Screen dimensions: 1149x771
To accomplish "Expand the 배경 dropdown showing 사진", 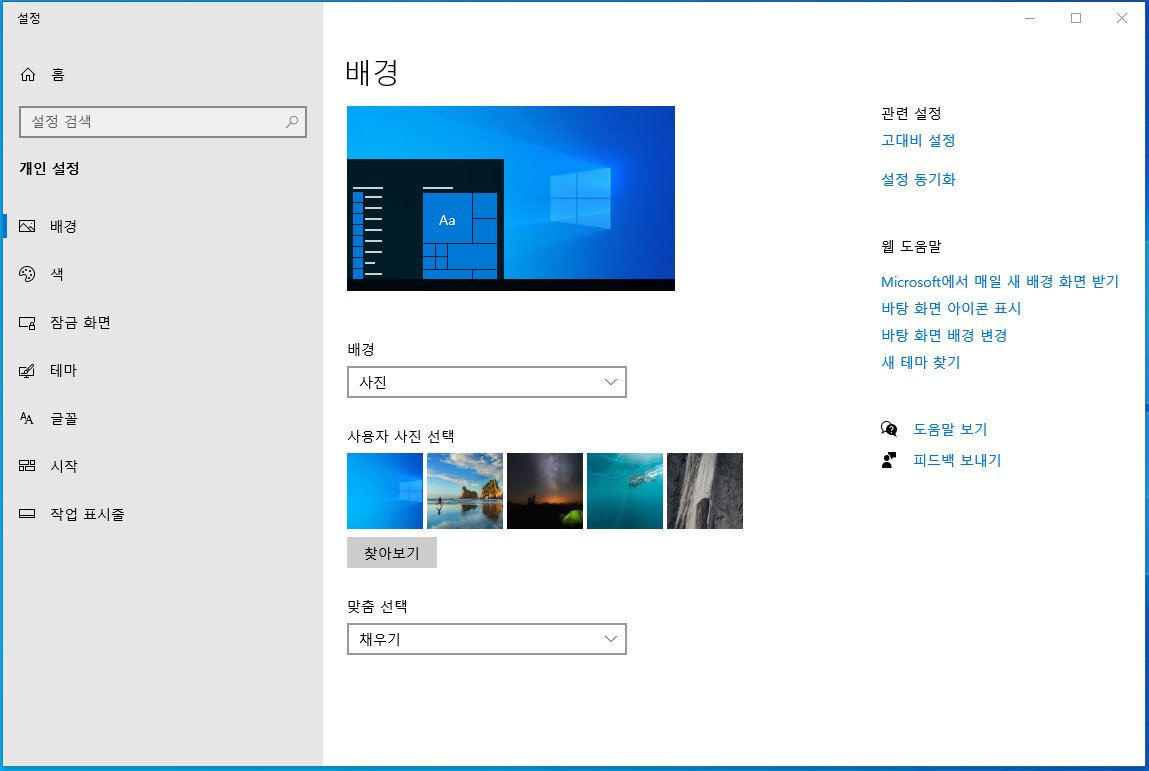I will pos(487,382).
